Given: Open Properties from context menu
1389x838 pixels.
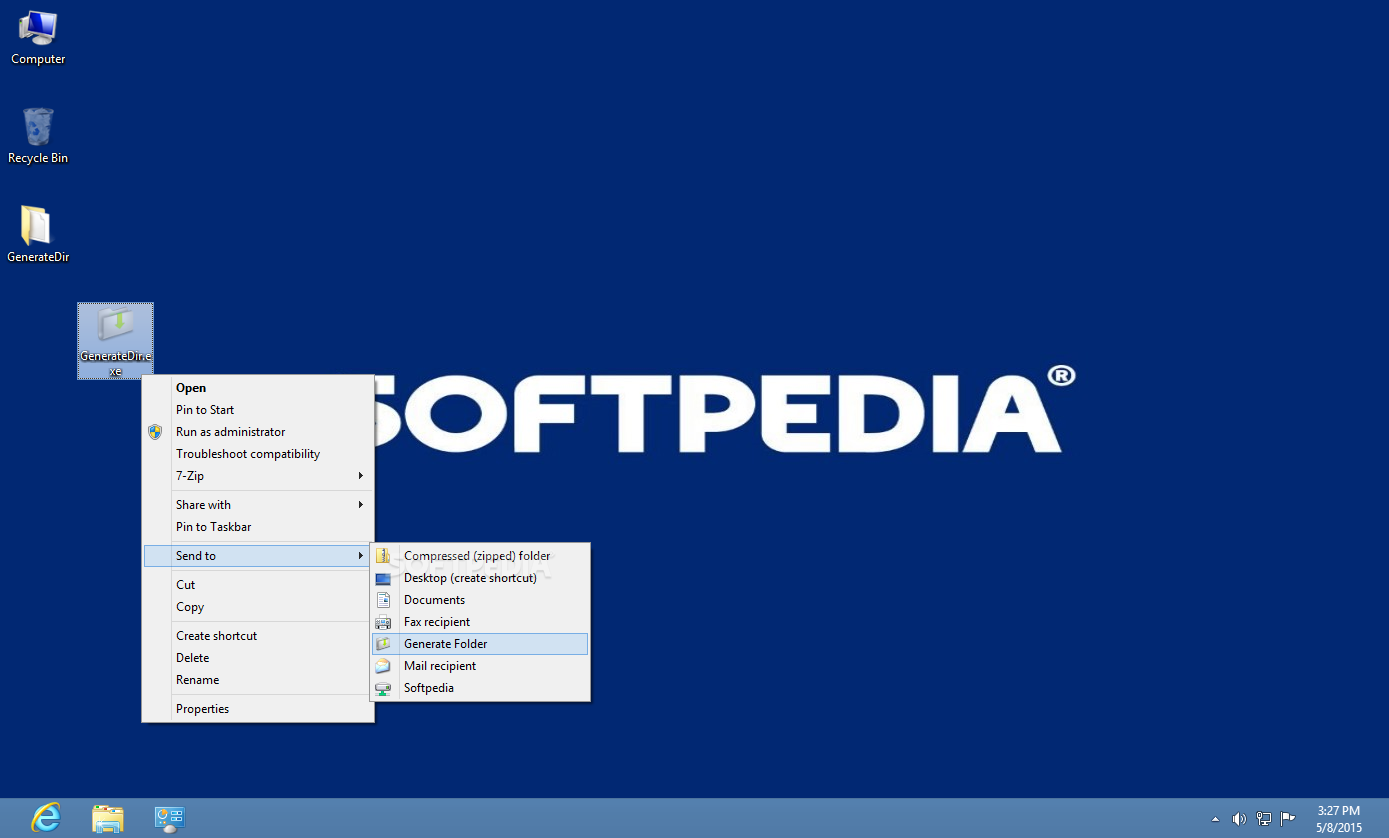Looking at the screenshot, I should point(258,709).
